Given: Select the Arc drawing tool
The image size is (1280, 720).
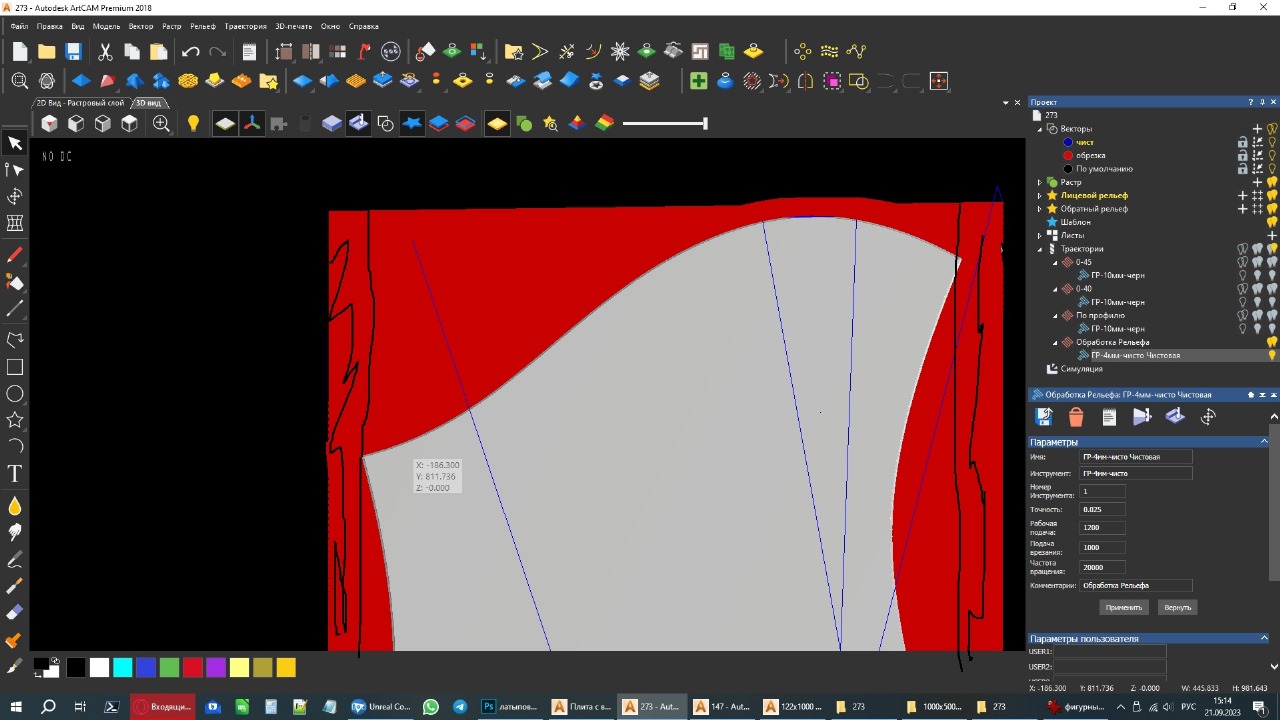Looking at the screenshot, I should pyautogui.click(x=15, y=446).
